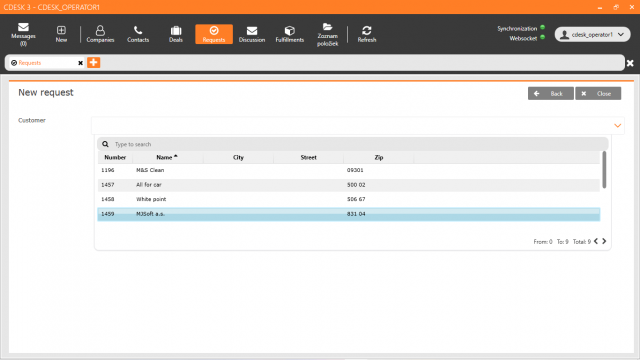This screenshot has width=640, height=360.
Task: Select the Requests toolbar item
Action: pyautogui.click(x=214, y=34)
